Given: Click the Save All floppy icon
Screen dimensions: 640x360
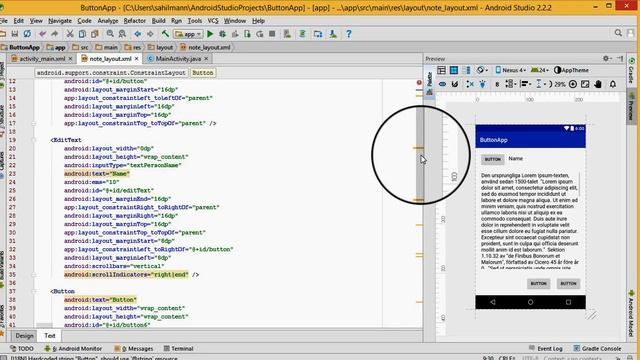Looking at the screenshot, I should coord(15,34).
